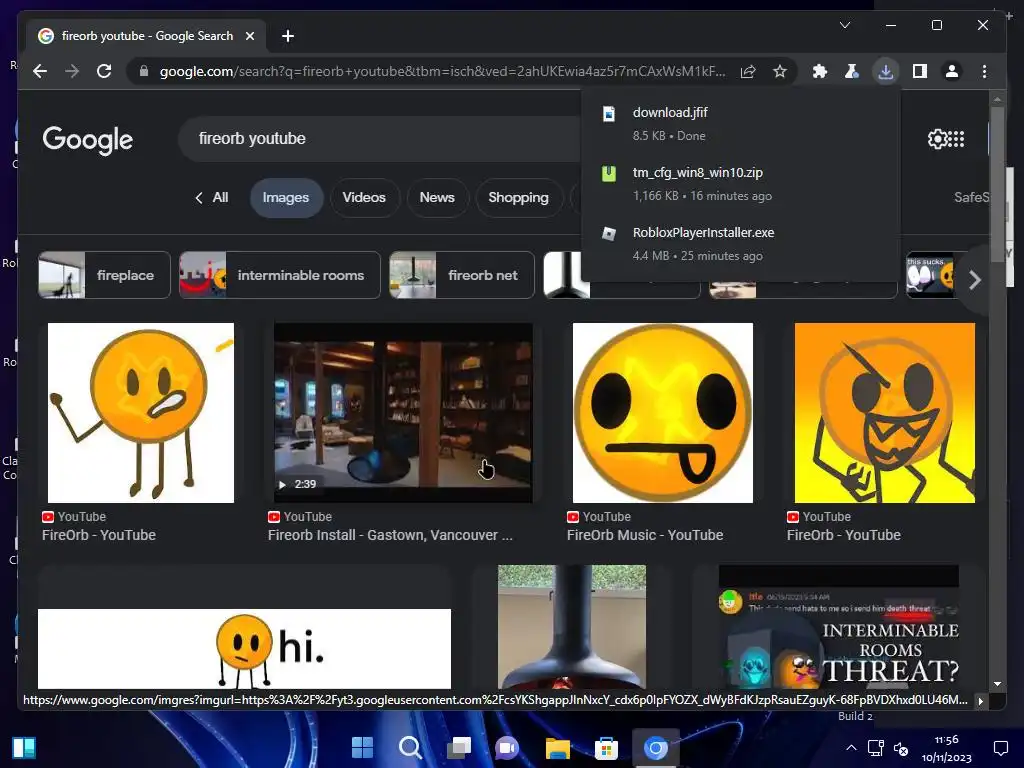
Task: Open Task View on the taskbar
Action: click(459, 747)
